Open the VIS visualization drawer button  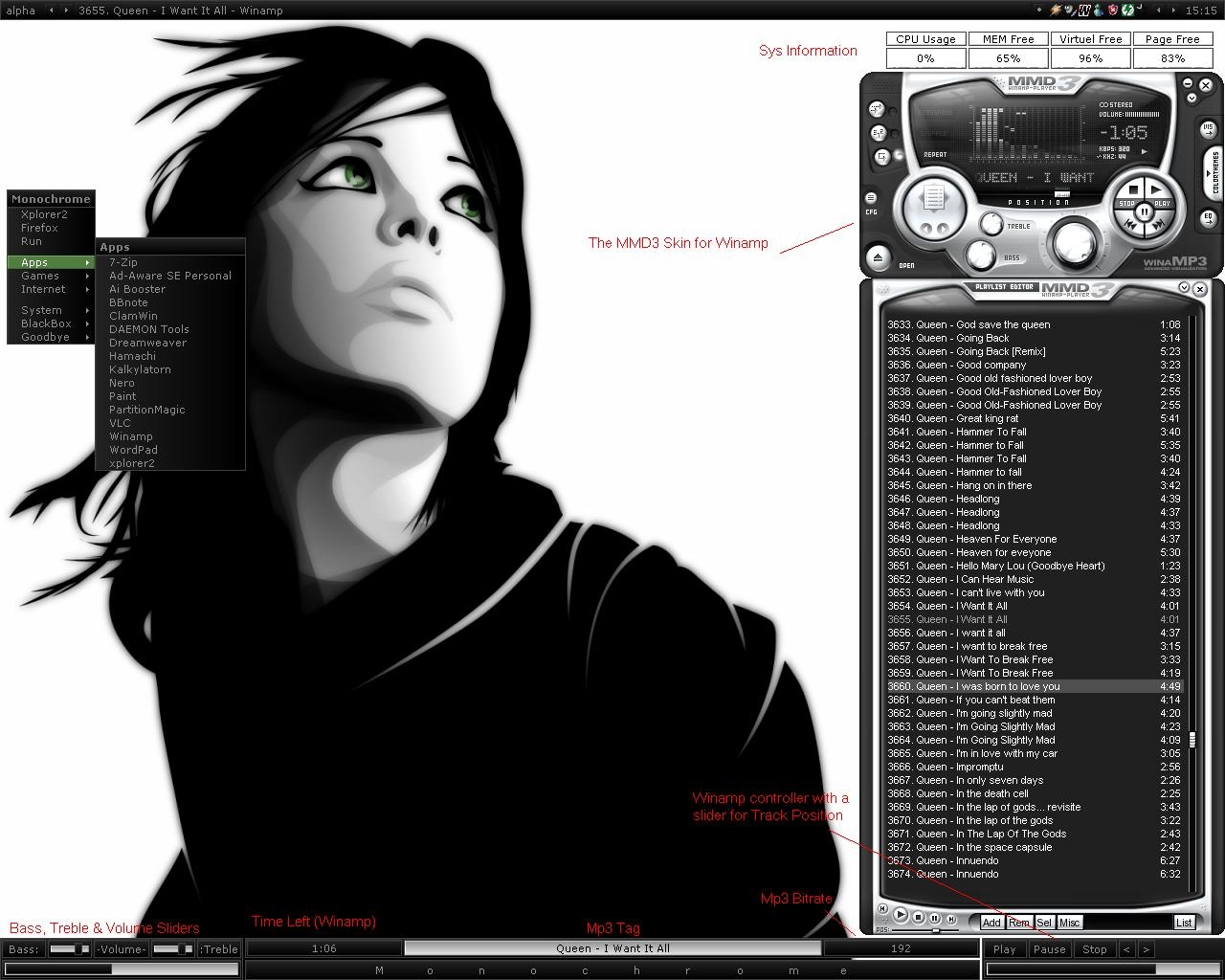click(1209, 129)
